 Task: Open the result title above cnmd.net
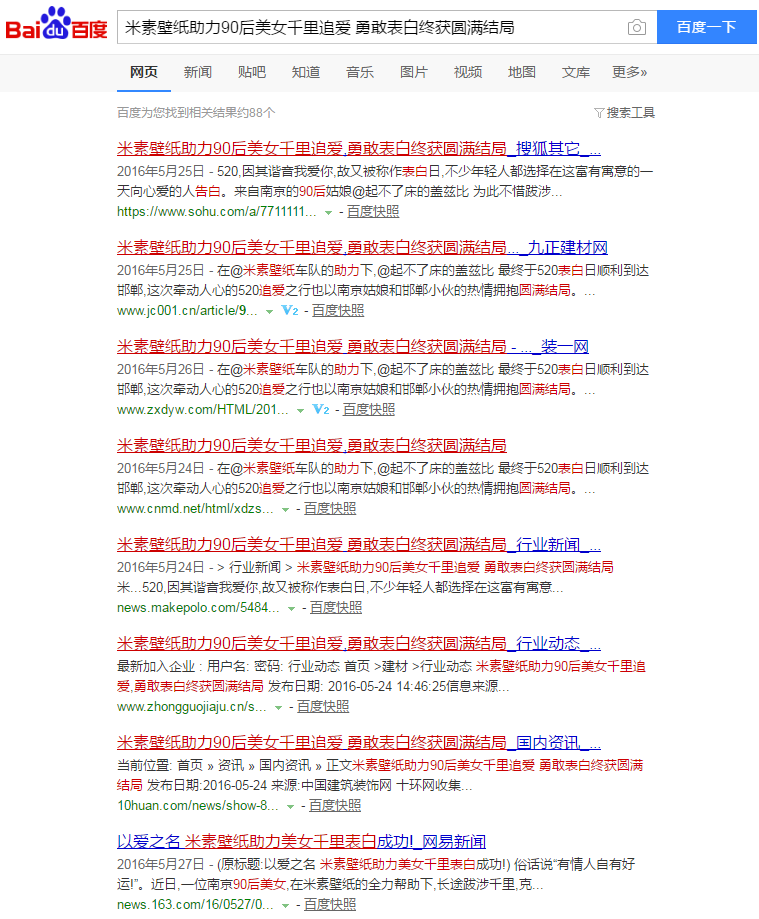click(312, 445)
